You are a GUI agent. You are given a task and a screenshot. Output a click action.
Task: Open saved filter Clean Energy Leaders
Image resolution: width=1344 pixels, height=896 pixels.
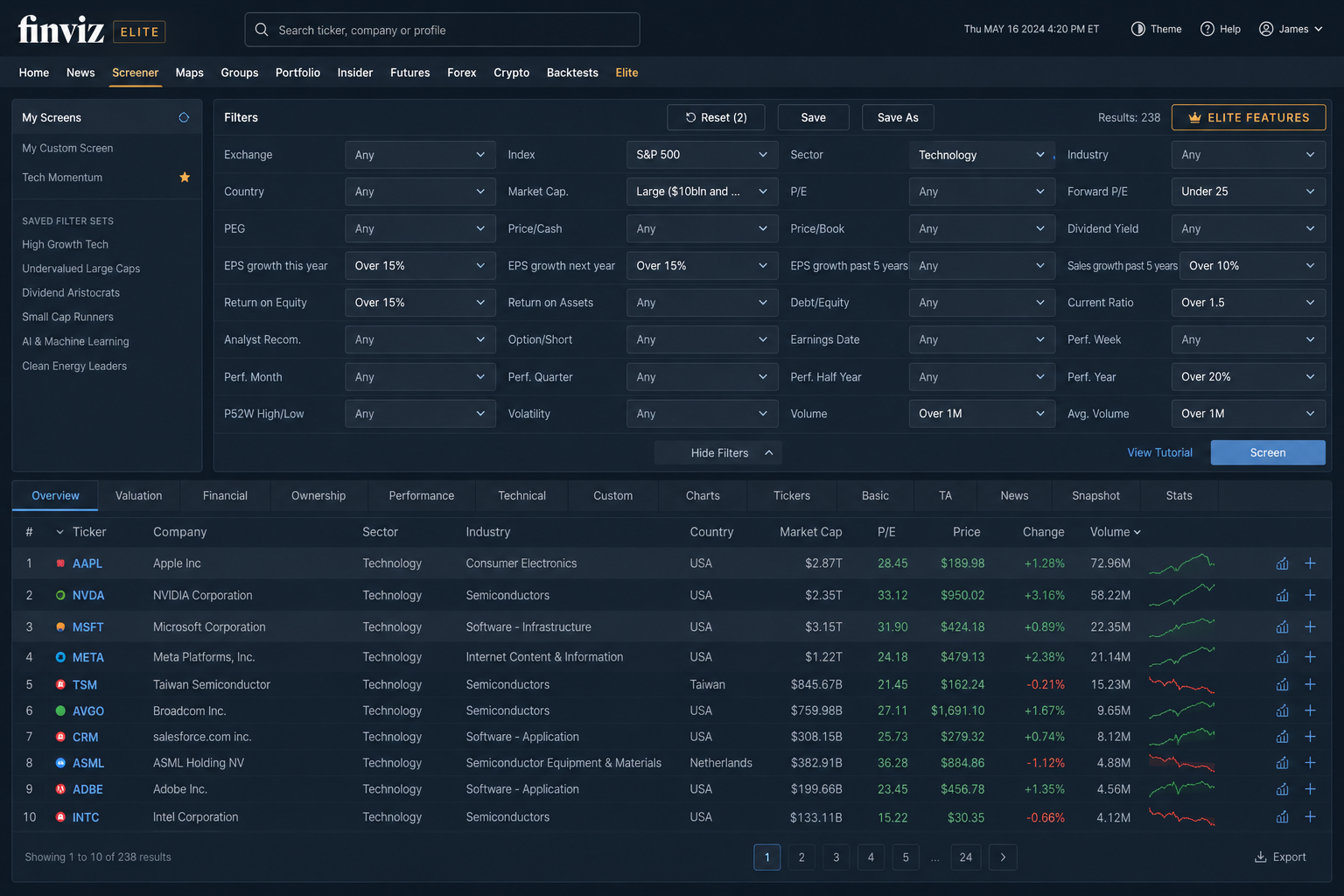click(74, 366)
